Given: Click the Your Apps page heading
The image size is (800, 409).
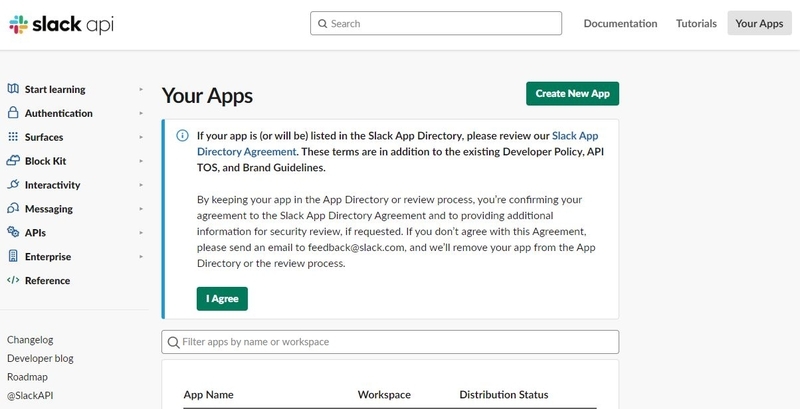Looking at the screenshot, I should tap(207, 95).
